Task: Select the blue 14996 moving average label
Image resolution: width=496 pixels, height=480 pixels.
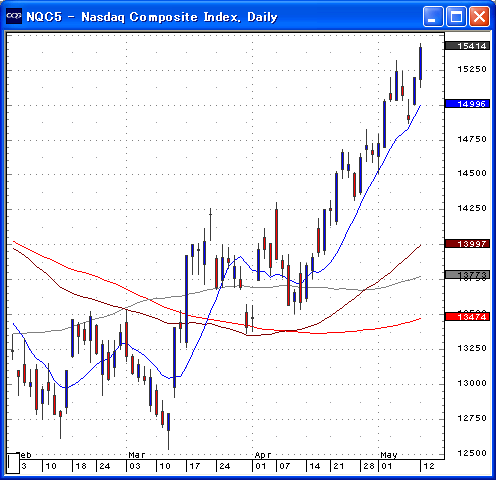Action: [467, 104]
